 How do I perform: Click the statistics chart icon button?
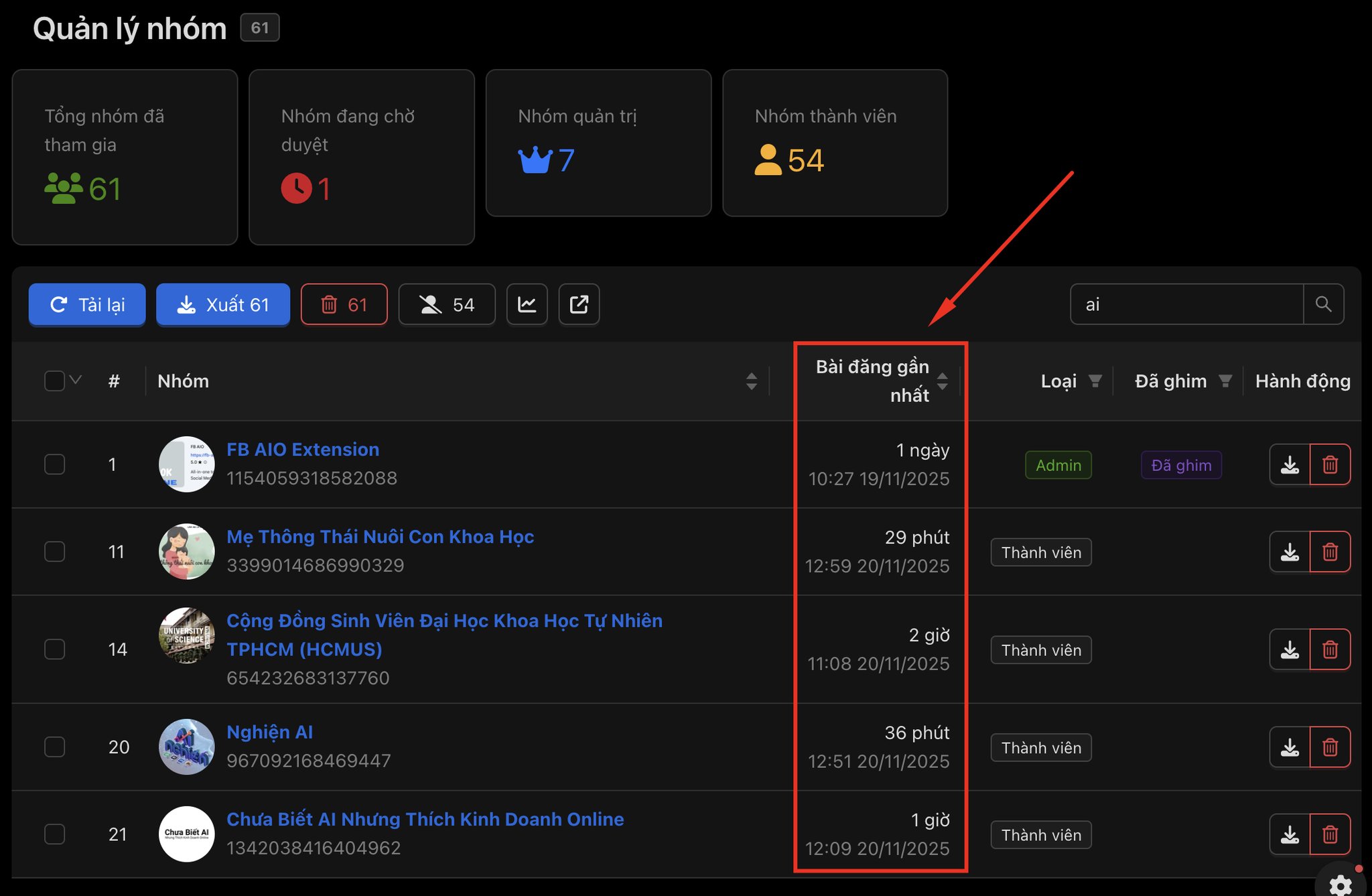click(x=527, y=304)
